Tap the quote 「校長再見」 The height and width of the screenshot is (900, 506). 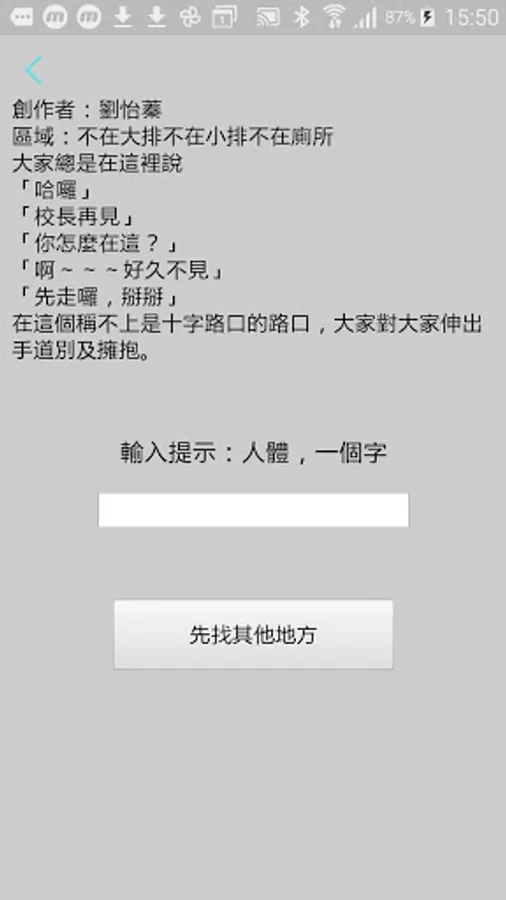[75, 217]
